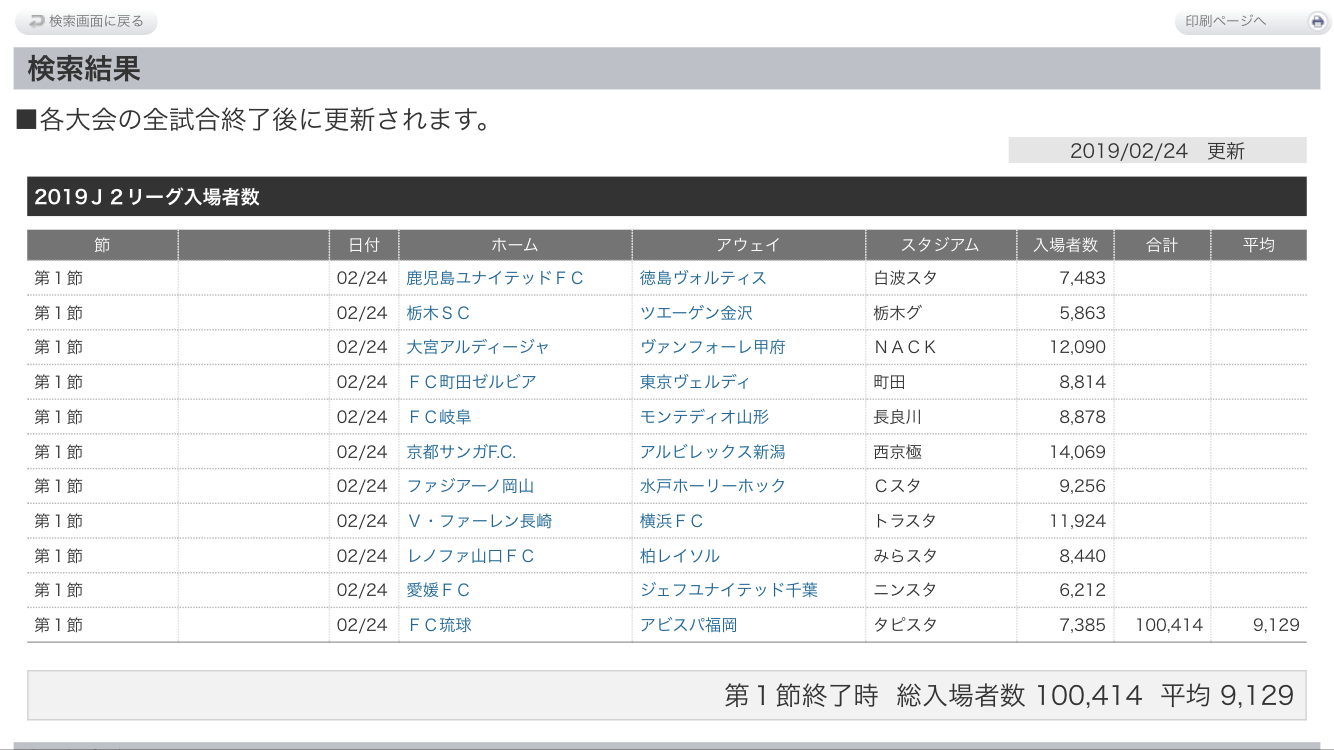Select the V・ファーレン長崎 link
1334x750 pixels.
[x=479, y=521]
